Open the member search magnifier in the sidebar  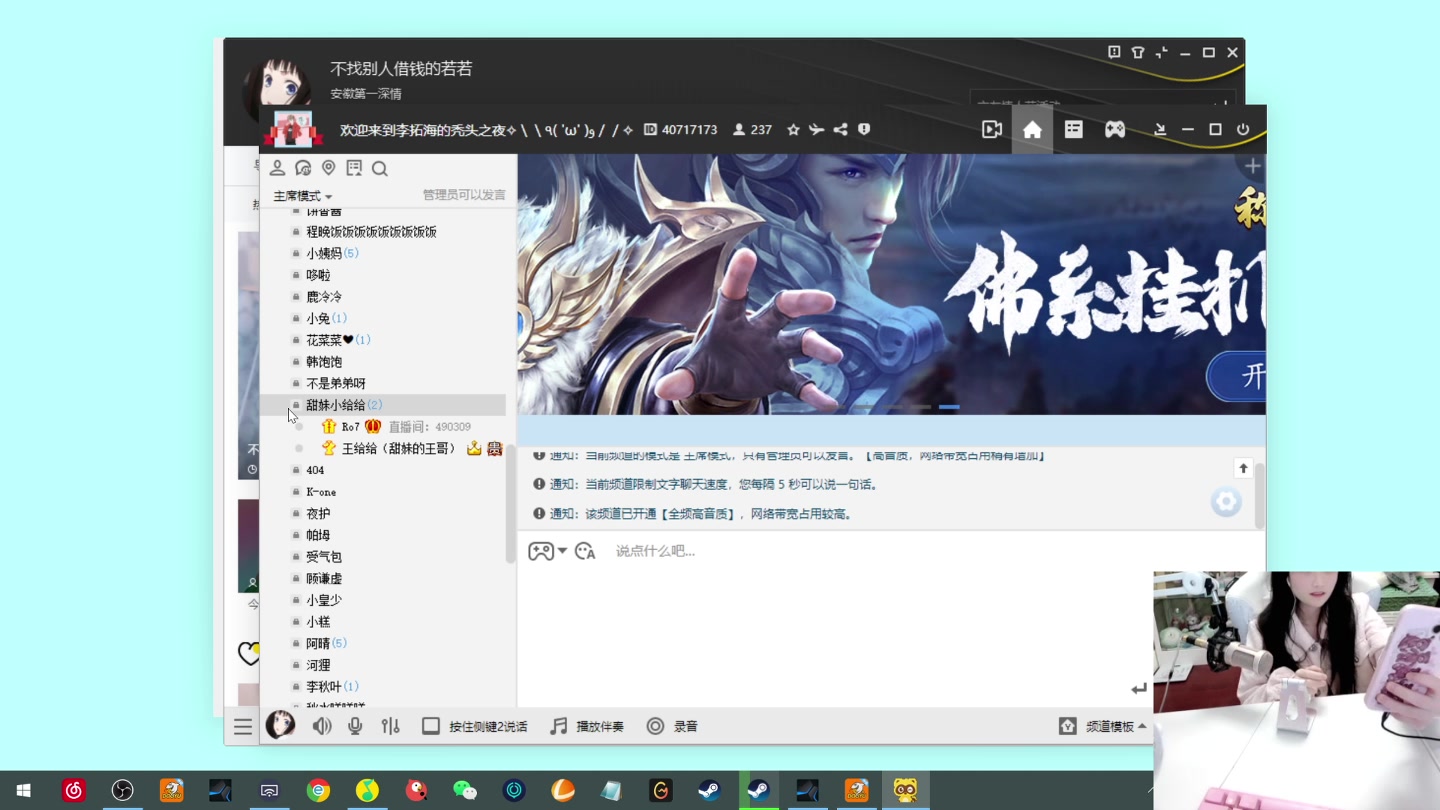pos(379,168)
